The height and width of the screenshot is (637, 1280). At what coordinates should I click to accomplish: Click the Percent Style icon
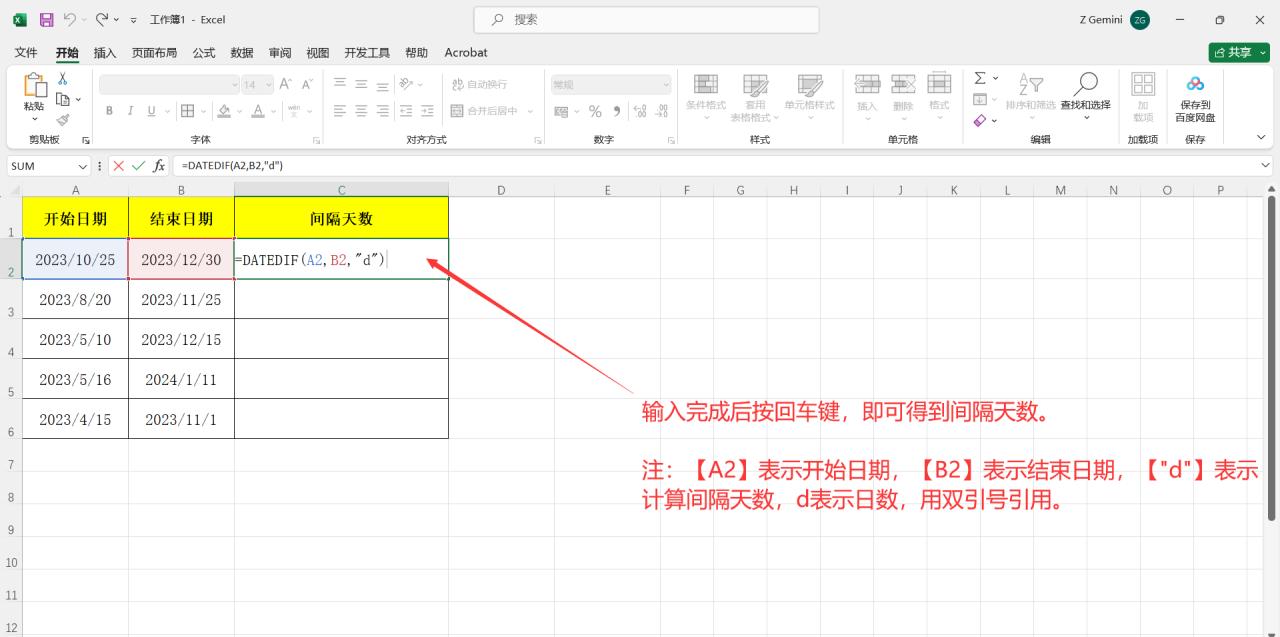click(595, 111)
